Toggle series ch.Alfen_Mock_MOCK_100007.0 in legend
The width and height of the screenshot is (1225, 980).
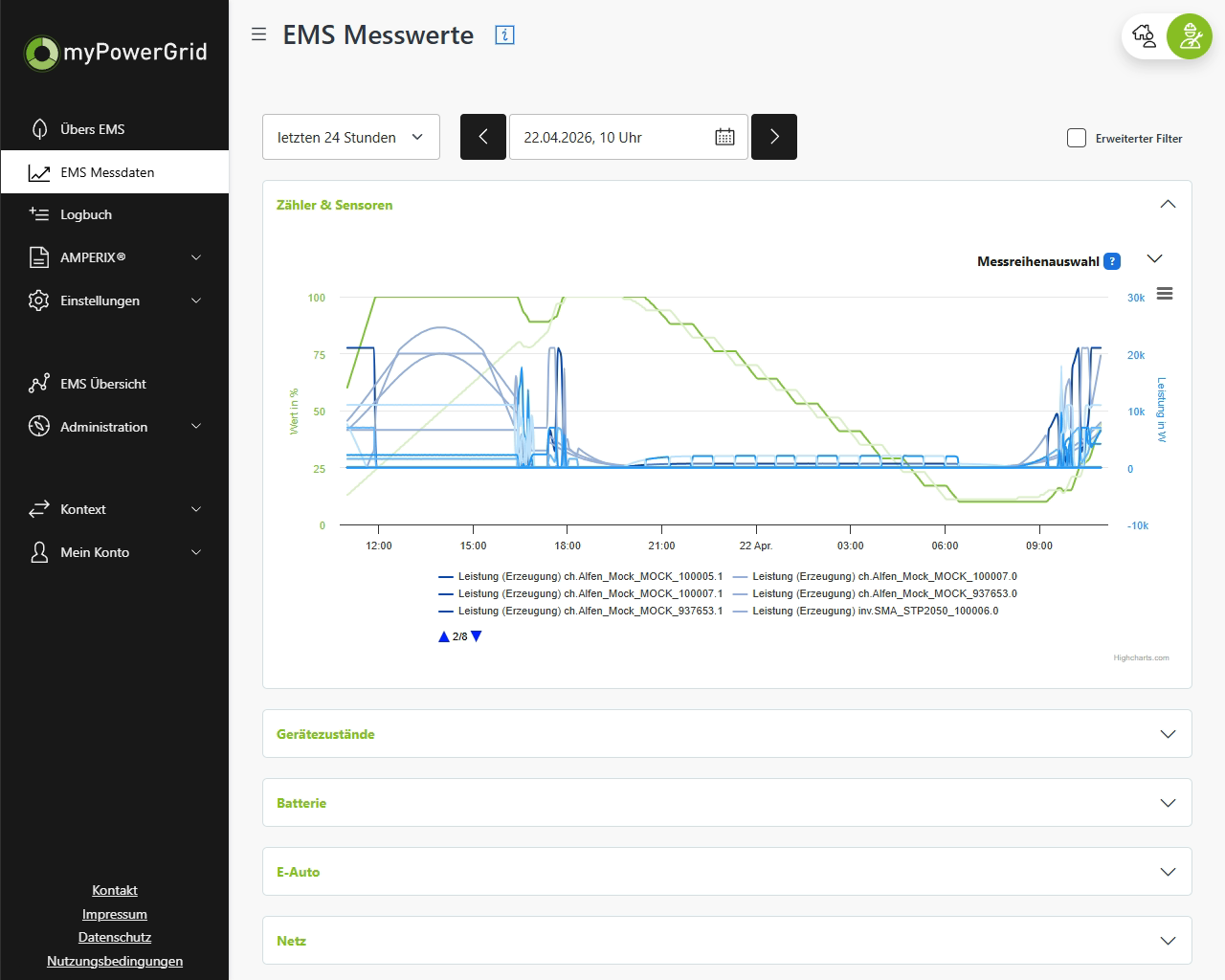tap(875, 576)
